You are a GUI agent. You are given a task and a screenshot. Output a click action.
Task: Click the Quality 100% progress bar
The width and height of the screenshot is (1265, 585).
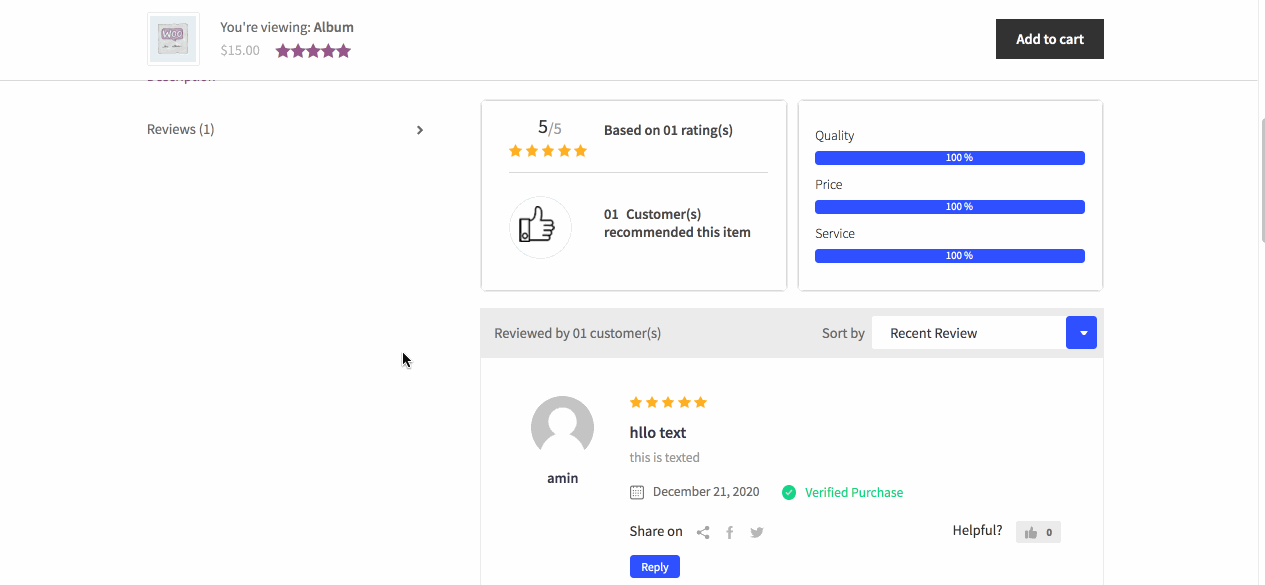[x=949, y=158]
